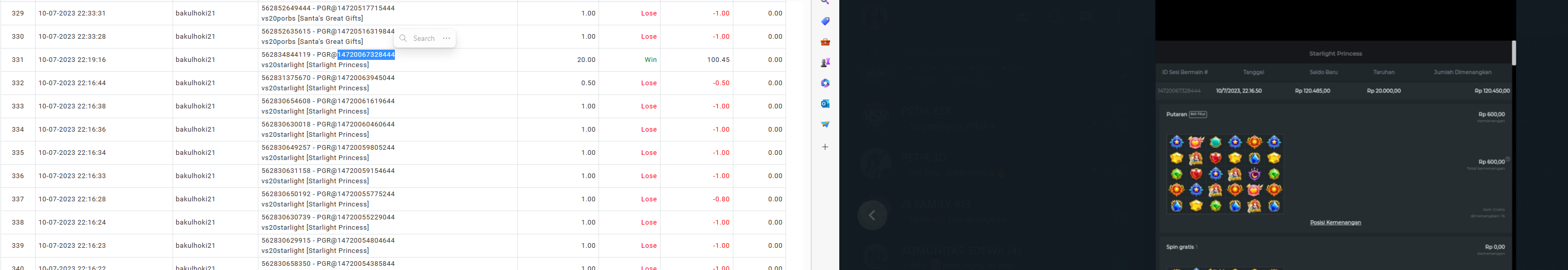Click transaction 562852649444 Santa's Great Gifts
Viewport: 1568px width, 270px height.
(x=328, y=13)
